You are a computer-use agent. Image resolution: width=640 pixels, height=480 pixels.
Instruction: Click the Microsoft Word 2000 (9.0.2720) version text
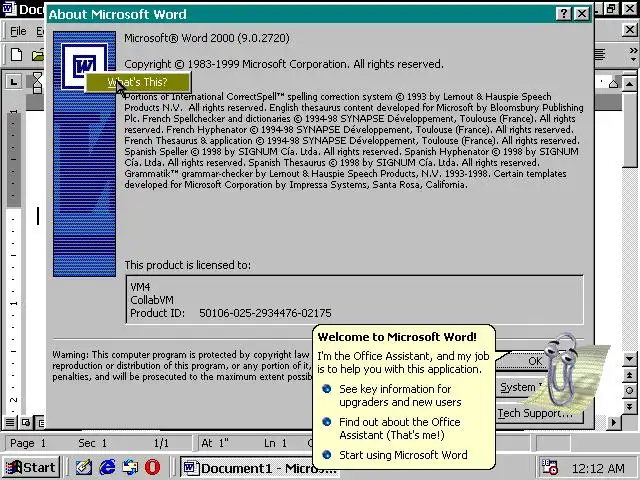pos(207,38)
